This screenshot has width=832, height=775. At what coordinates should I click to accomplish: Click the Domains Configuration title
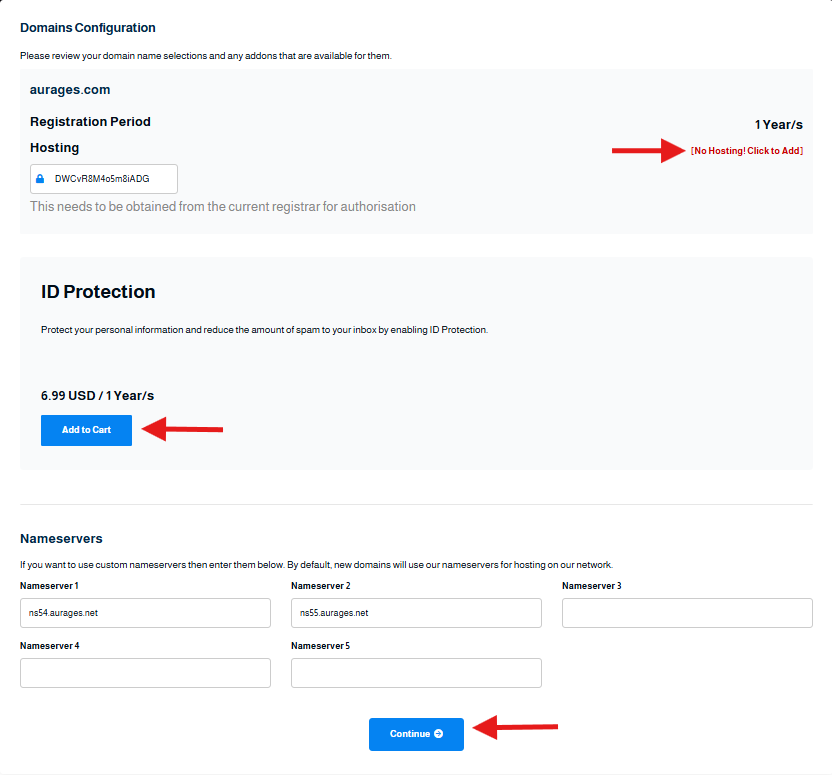tap(88, 28)
